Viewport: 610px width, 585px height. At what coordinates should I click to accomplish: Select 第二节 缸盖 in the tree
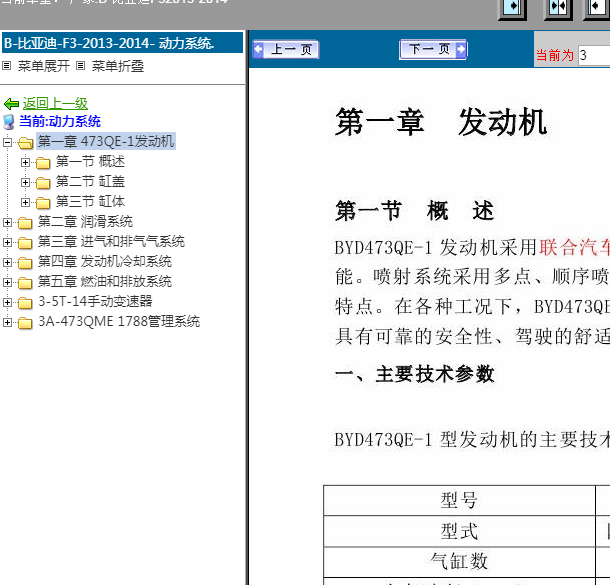(x=90, y=181)
